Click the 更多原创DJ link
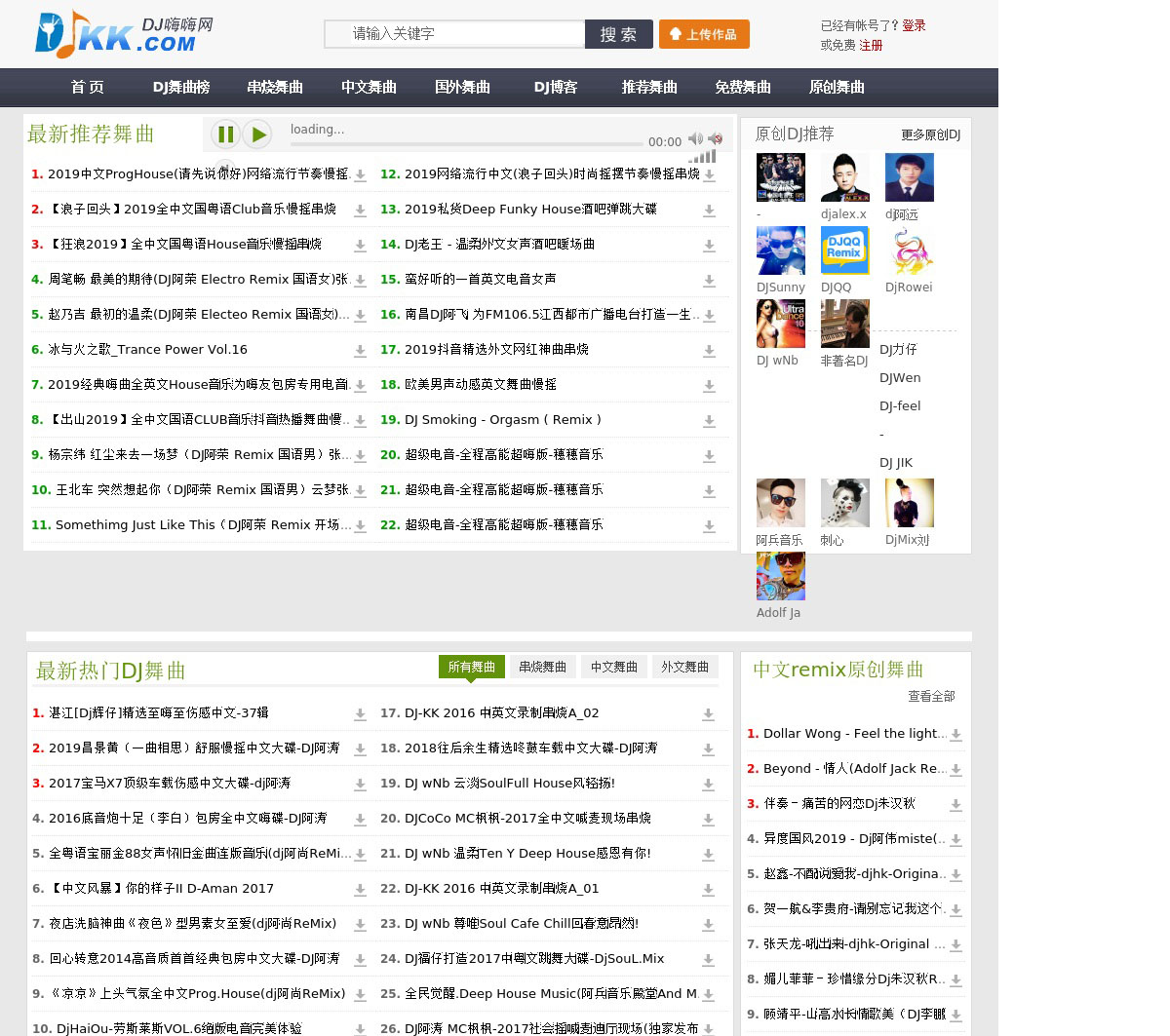The height and width of the screenshot is (1036, 1170). tap(931, 134)
